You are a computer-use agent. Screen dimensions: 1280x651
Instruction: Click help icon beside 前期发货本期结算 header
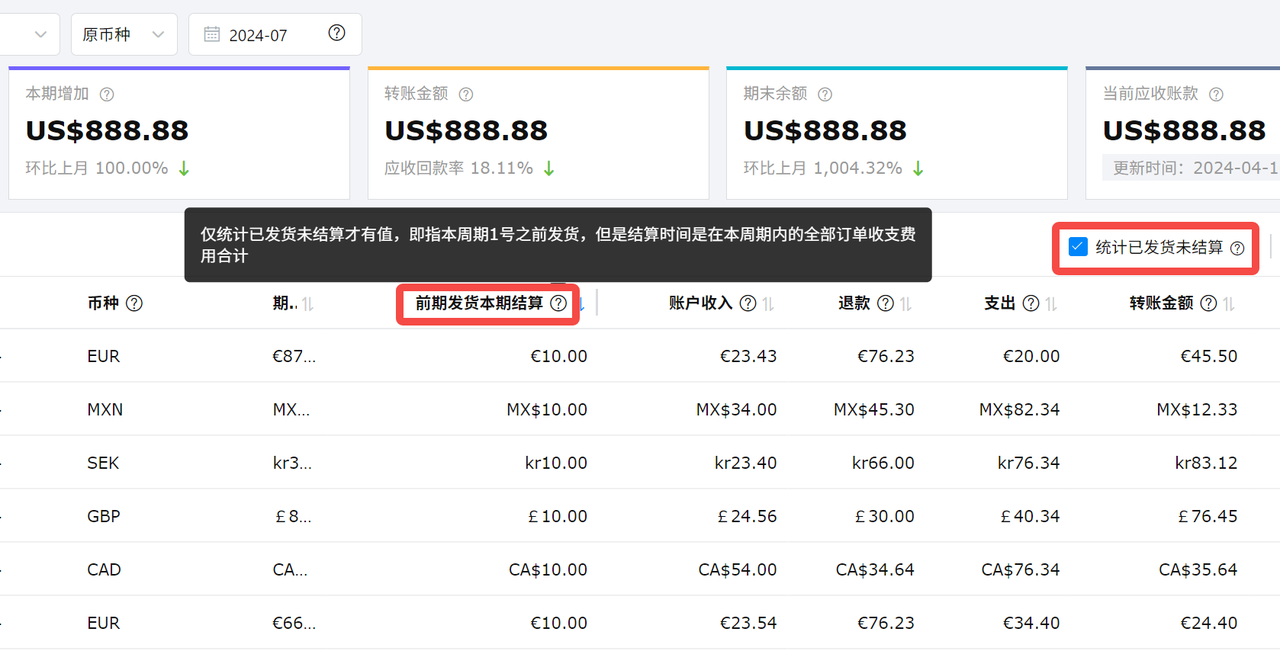[x=559, y=303]
